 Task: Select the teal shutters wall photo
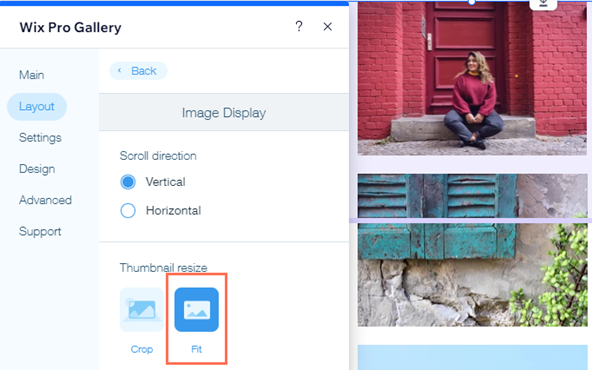[472, 250]
